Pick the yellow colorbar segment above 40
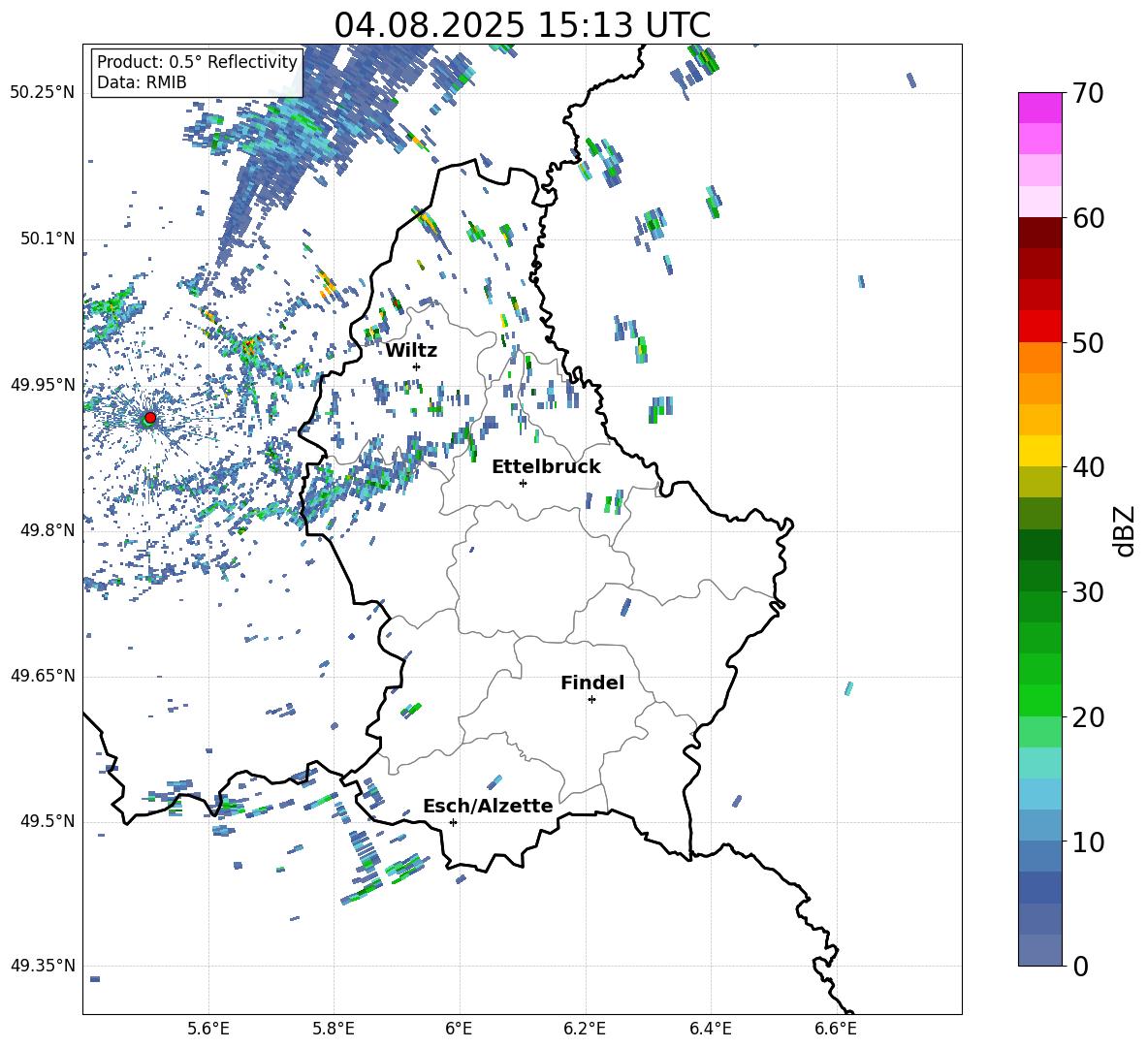The width and height of the screenshot is (1148, 1048). [x=1040, y=451]
